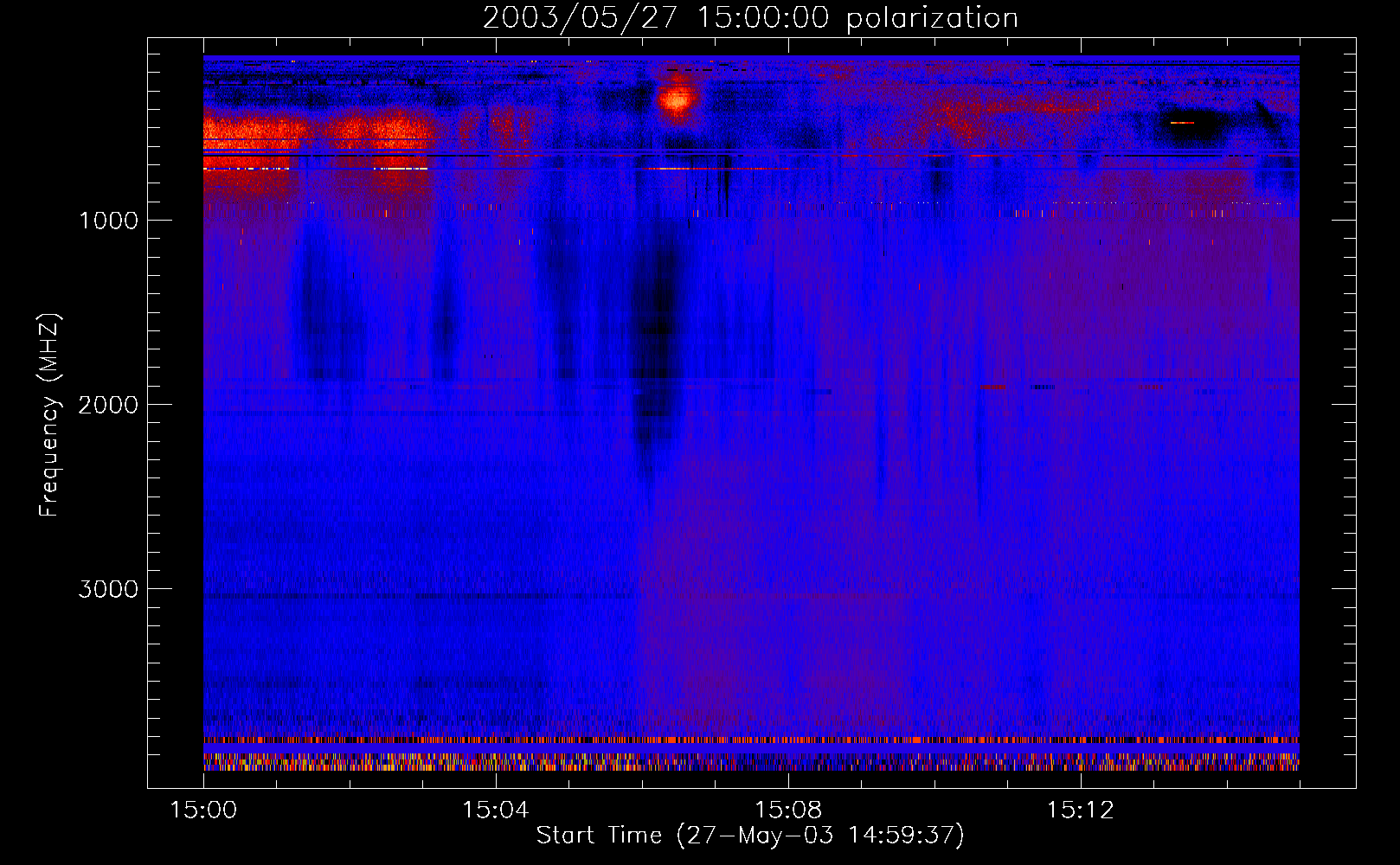The width and height of the screenshot is (1400, 865).
Task: Click the '15:08' time tick label
Action: (788, 811)
